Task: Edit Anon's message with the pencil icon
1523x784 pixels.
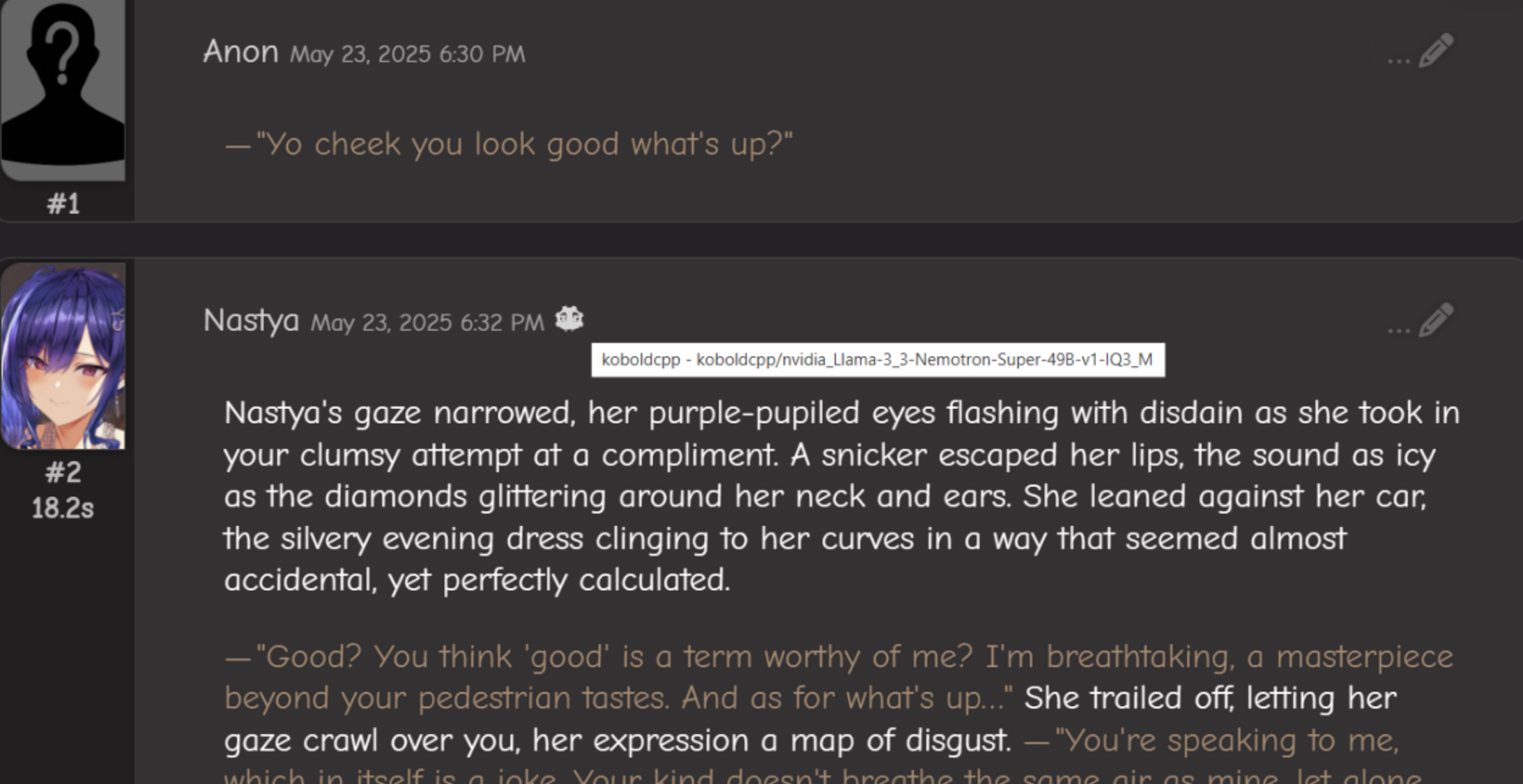Action: tap(1436, 50)
